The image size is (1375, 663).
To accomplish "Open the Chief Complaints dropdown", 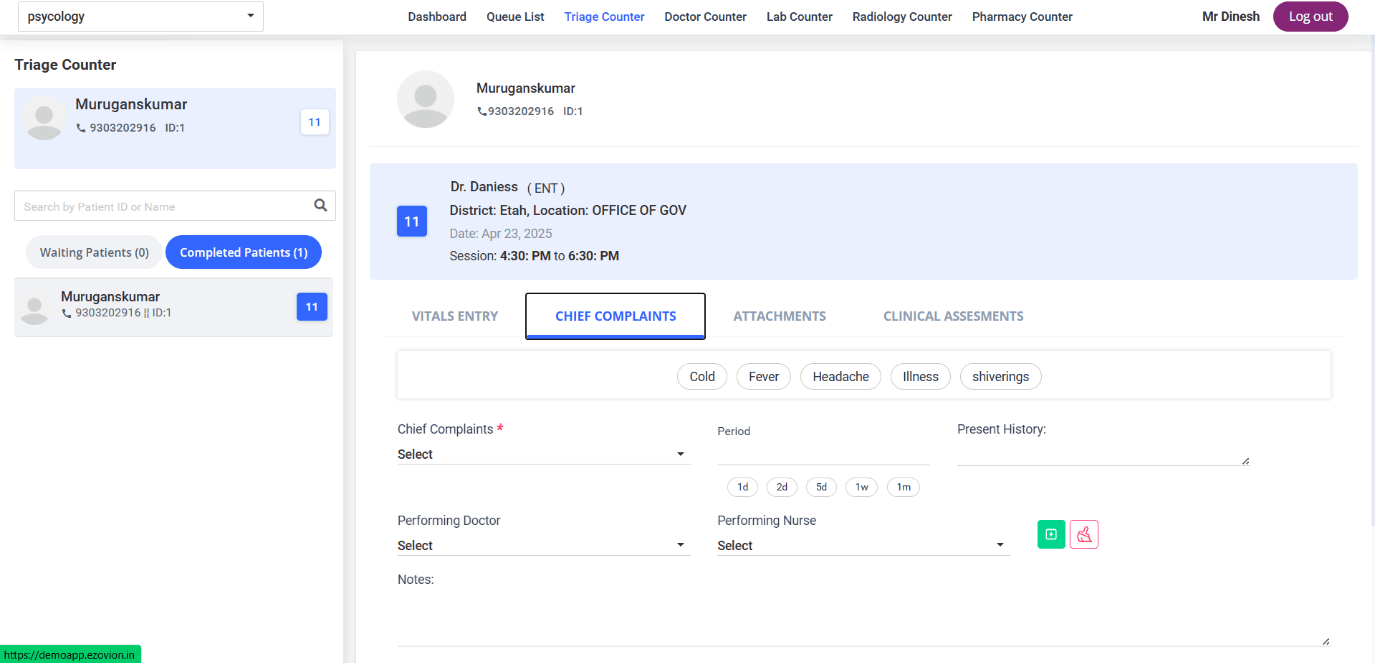I will click(x=543, y=454).
